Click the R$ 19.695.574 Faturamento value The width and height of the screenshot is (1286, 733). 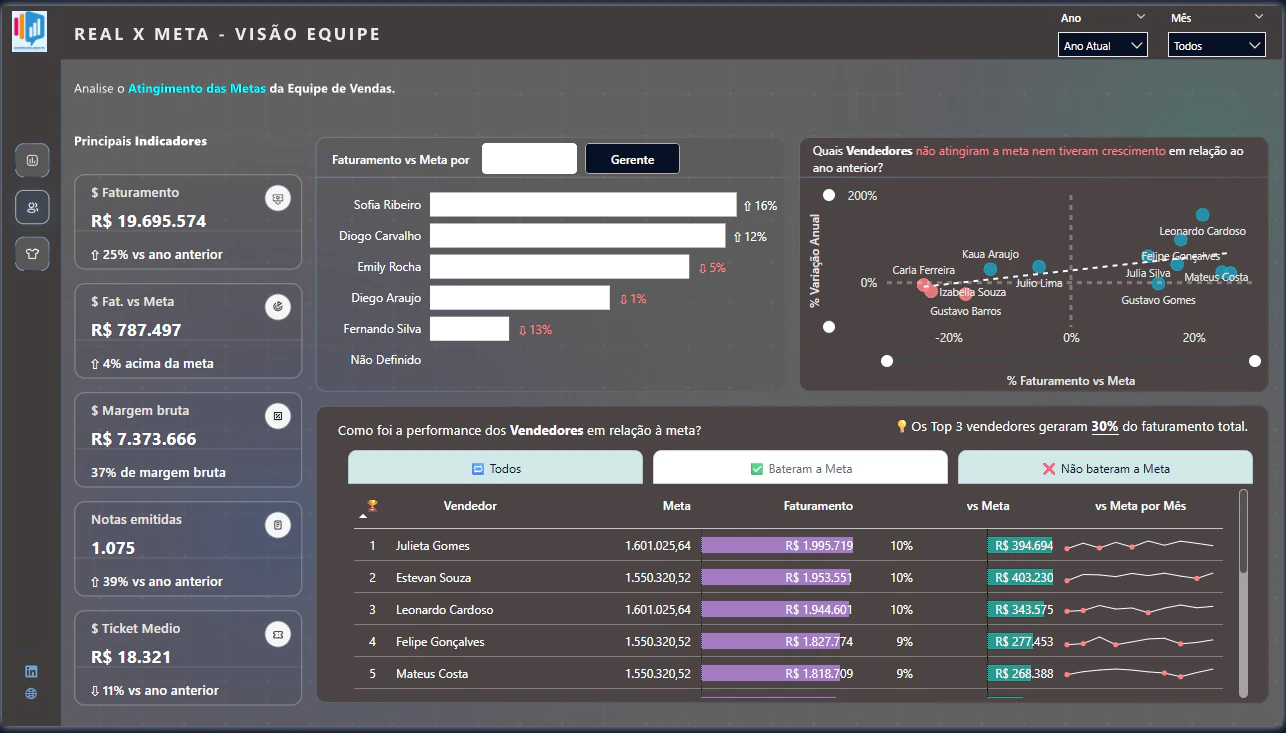[148, 221]
